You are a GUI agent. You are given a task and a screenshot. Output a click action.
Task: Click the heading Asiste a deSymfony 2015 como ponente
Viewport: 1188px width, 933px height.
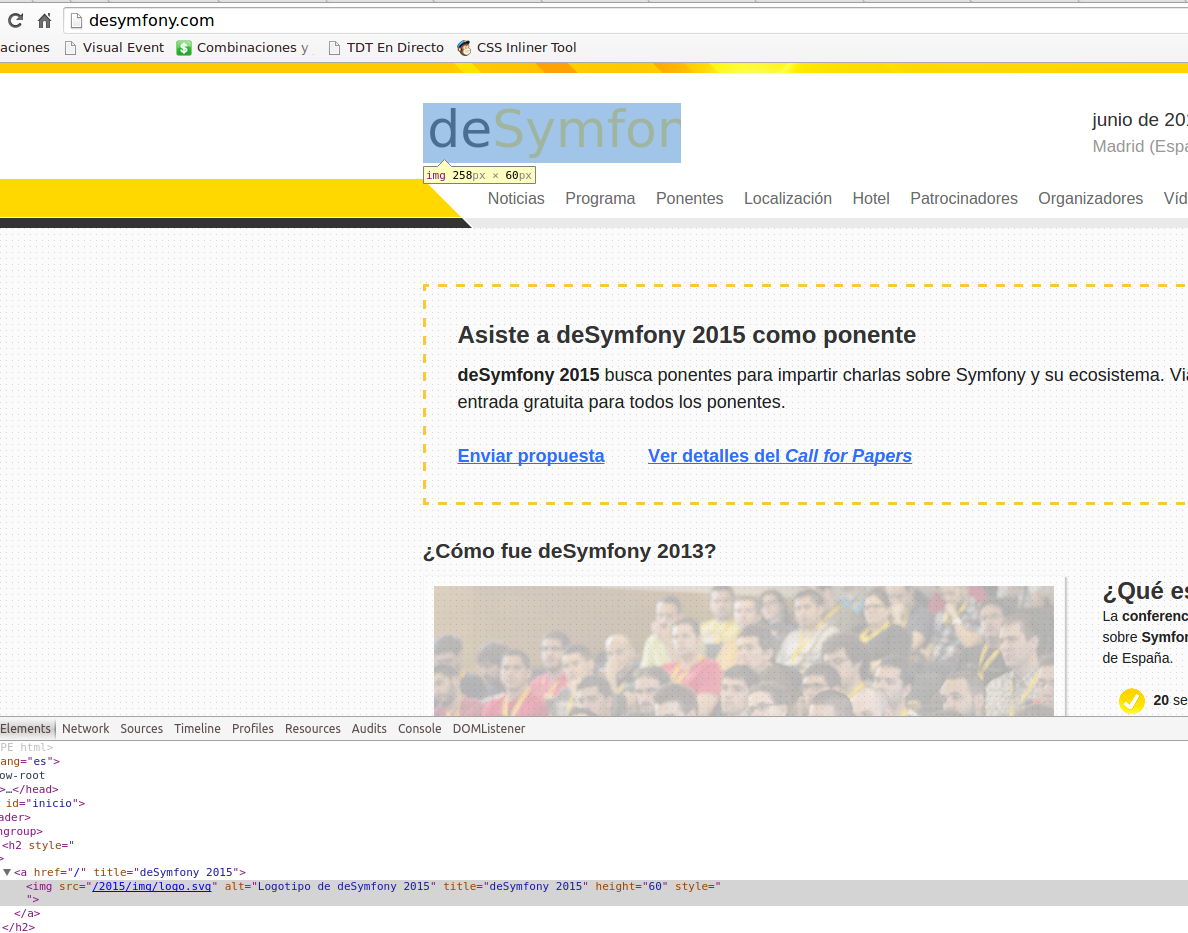pyautogui.click(x=686, y=335)
